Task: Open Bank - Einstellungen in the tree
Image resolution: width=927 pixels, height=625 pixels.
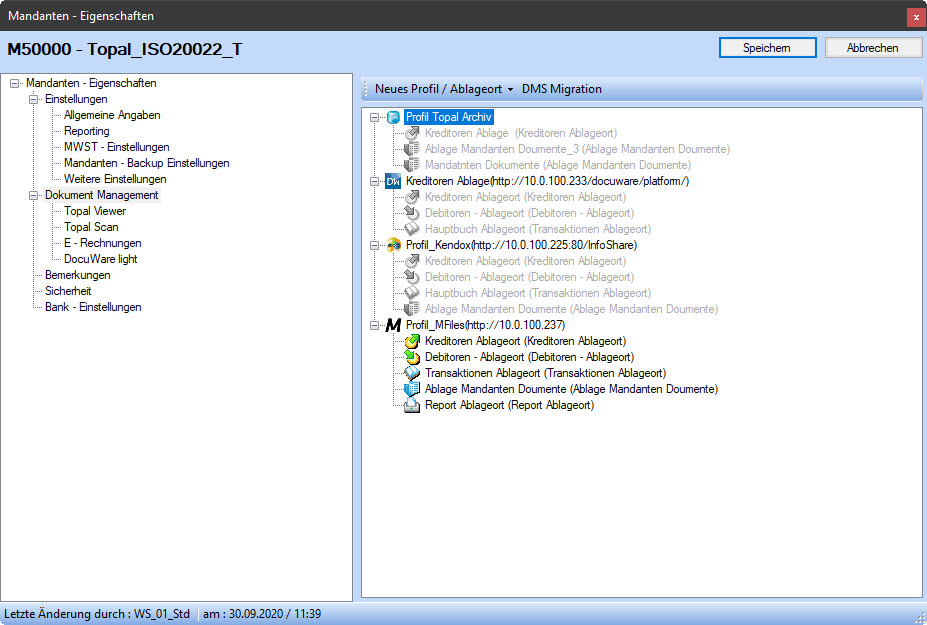Action: pos(93,307)
